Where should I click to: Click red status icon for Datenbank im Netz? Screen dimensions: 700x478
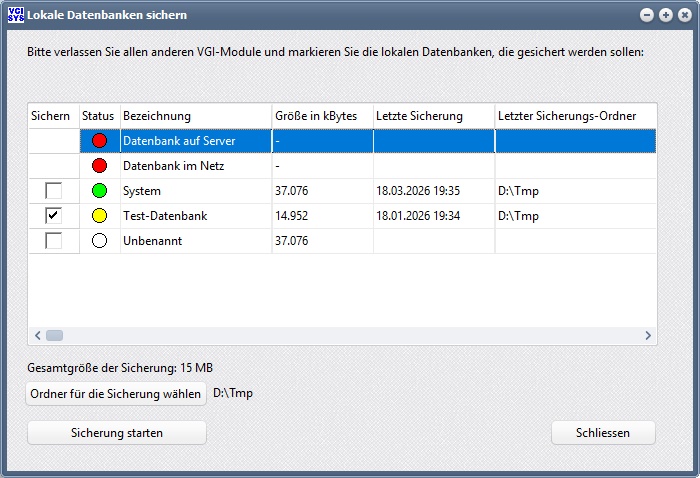pyautogui.click(x=98, y=166)
